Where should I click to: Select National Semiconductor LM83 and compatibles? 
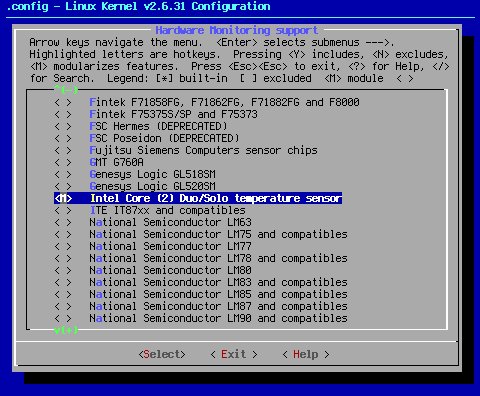point(218,282)
